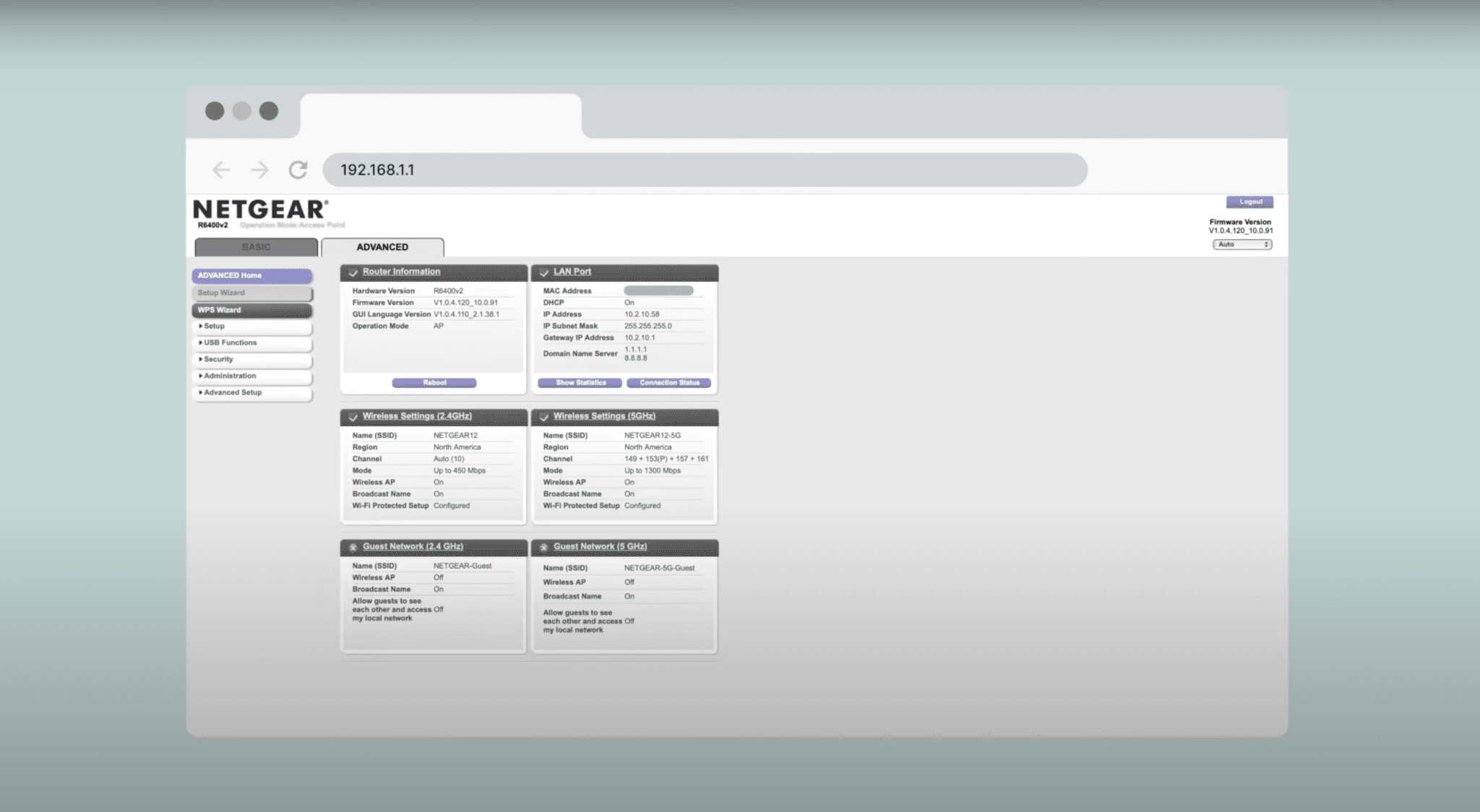The height and width of the screenshot is (812, 1480).
Task: Click the checkmark icon on Router Information header
Action: coord(353,273)
